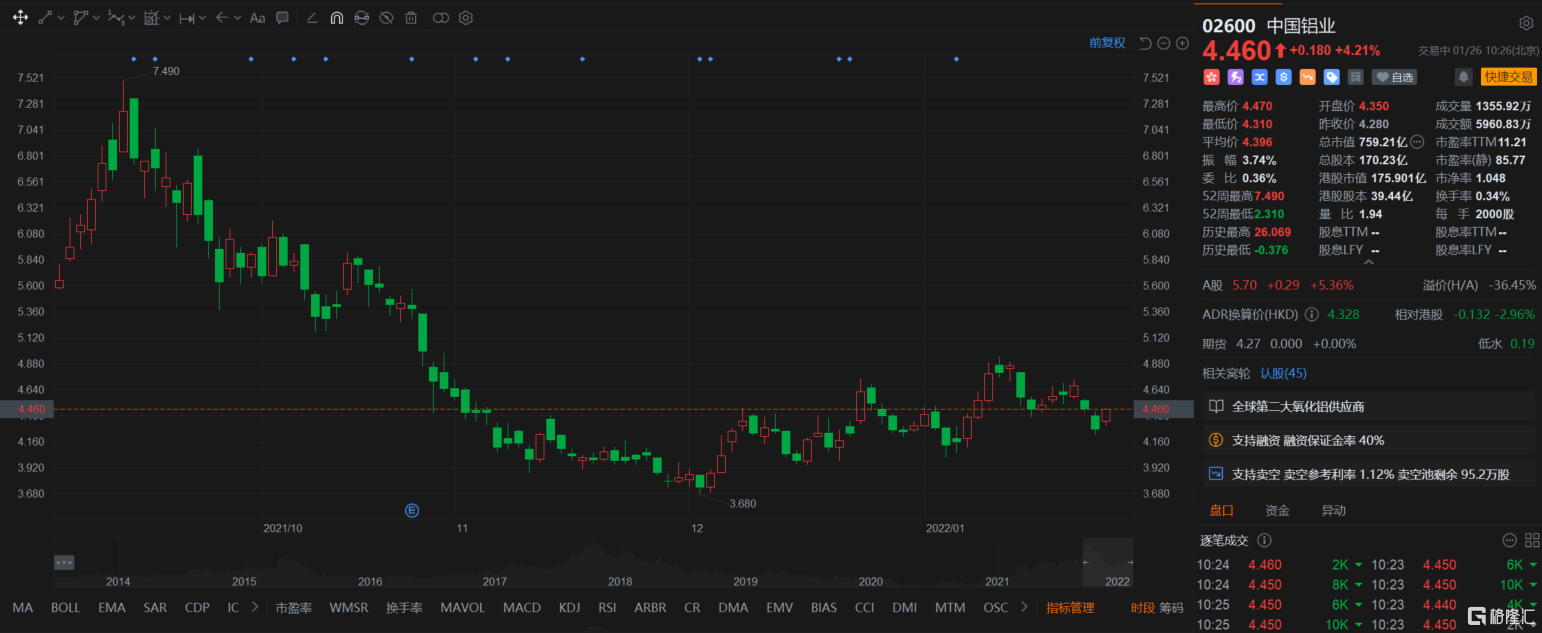Open the measure tool dropdown arrow
Viewport: 1542px width, 633px height.
(203, 18)
